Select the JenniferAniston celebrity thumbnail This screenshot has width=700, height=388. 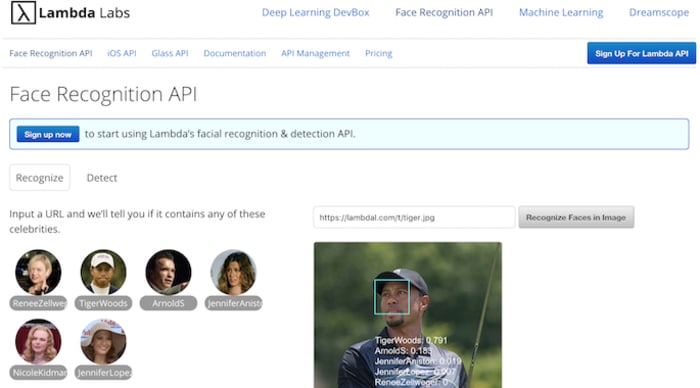[233, 272]
